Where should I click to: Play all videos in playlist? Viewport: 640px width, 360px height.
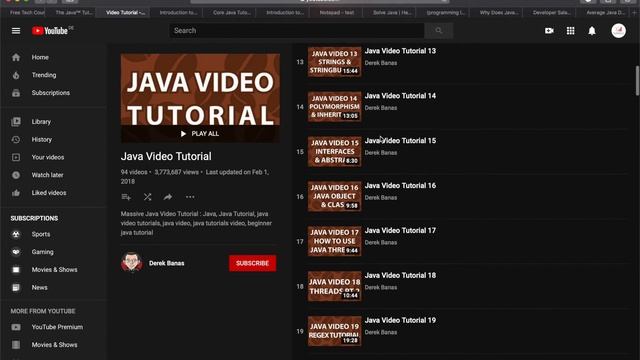(200, 133)
